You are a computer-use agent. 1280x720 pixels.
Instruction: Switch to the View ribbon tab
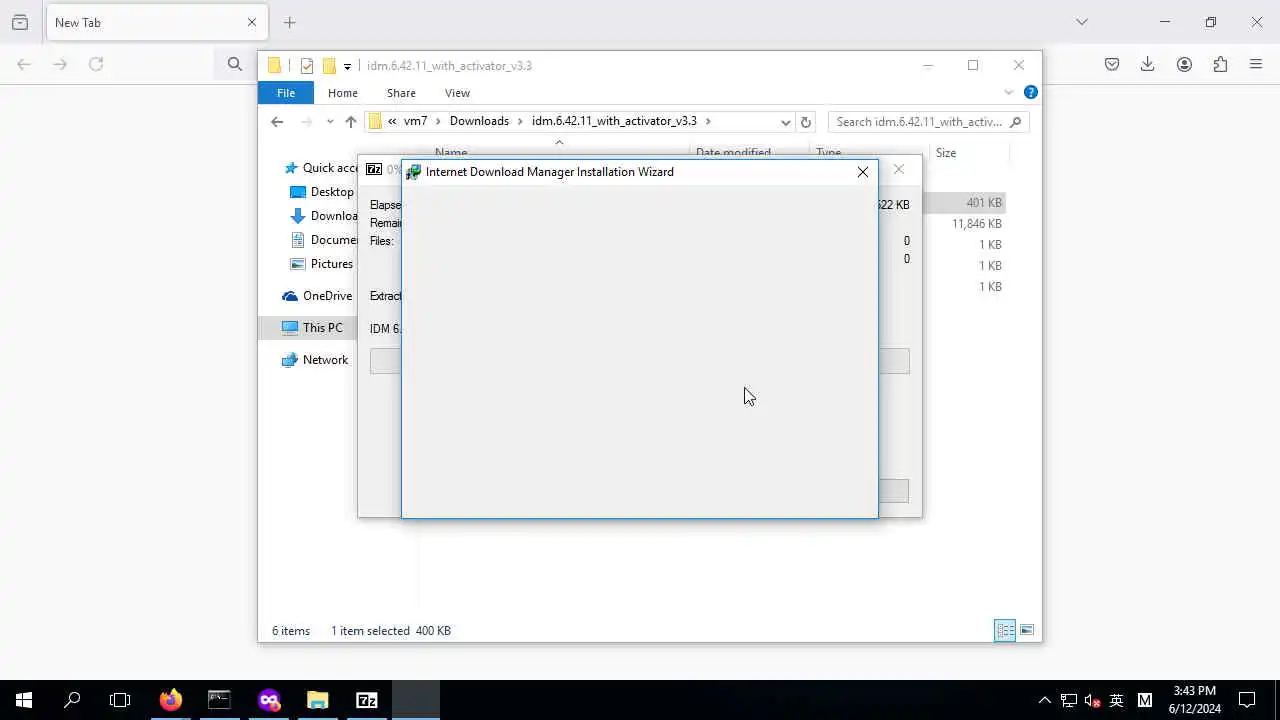click(457, 93)
